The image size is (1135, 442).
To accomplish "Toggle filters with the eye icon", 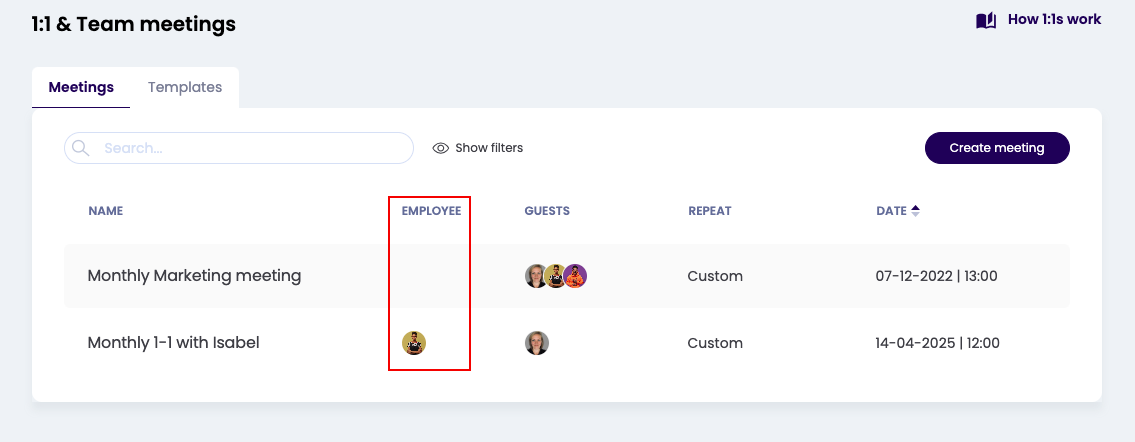I will [x=440, y=148].
